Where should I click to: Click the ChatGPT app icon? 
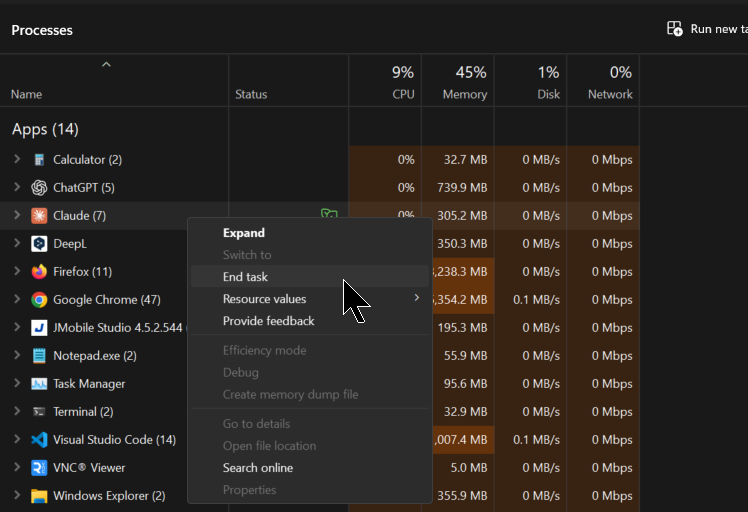(x=39, y=188)
